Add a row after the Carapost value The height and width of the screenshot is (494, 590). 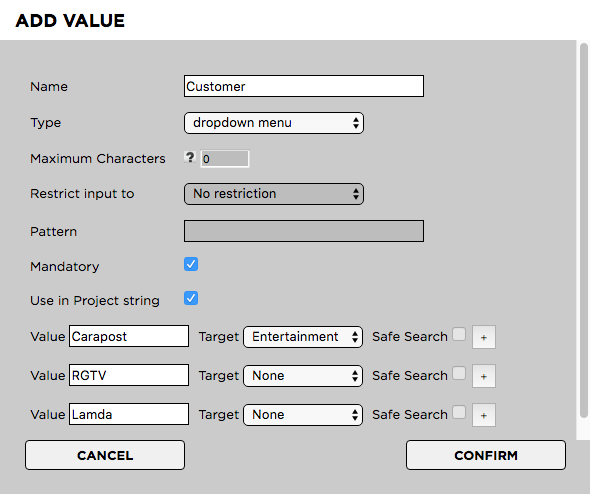(484, 337)
